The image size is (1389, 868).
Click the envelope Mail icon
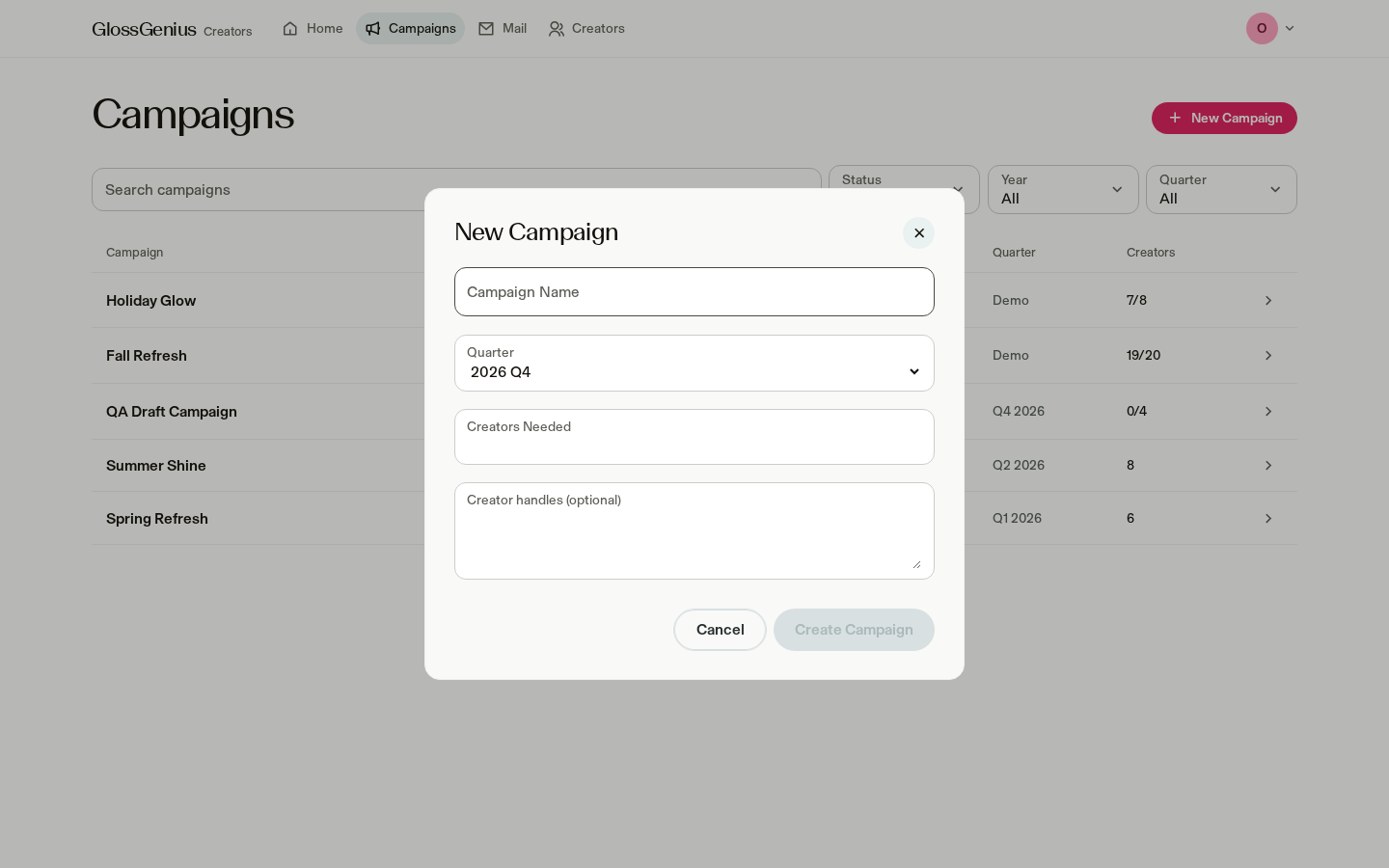(x=486, y=29)
